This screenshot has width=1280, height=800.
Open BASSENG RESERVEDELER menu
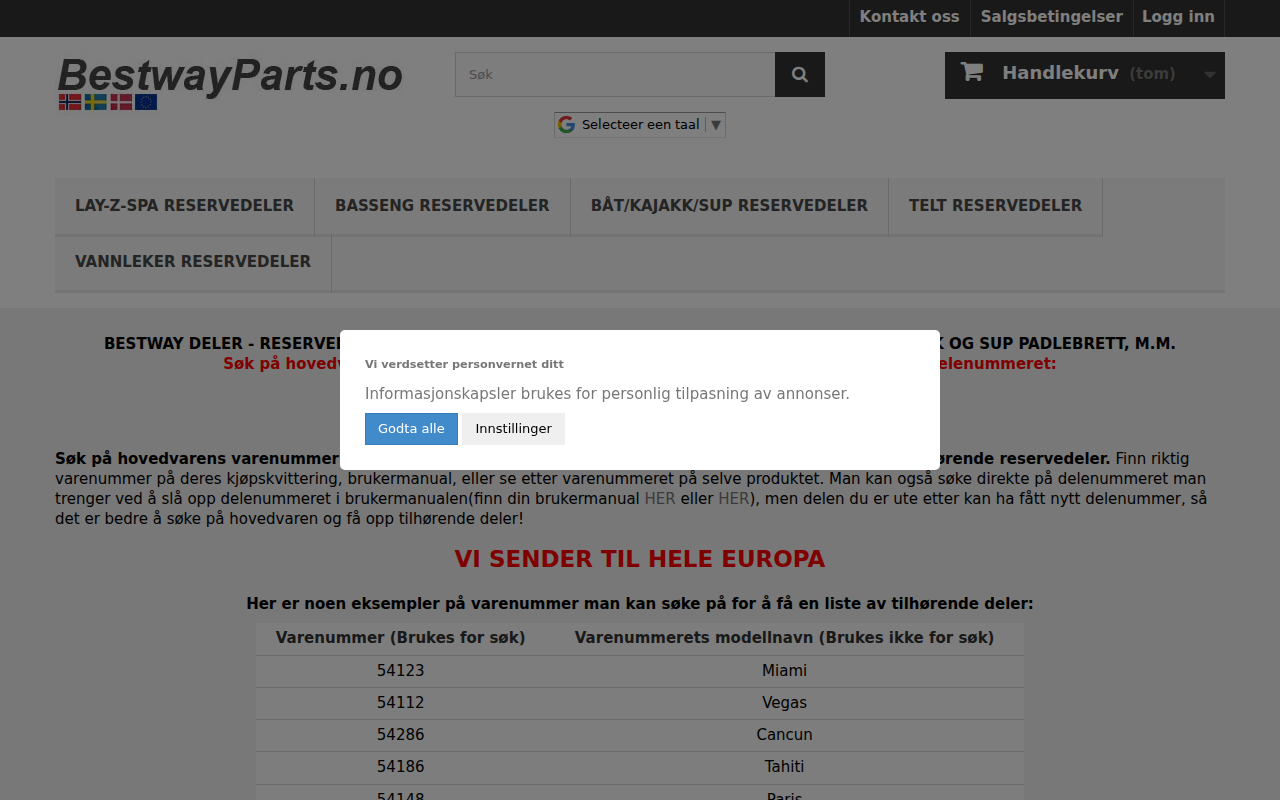[x=442, y=206]
